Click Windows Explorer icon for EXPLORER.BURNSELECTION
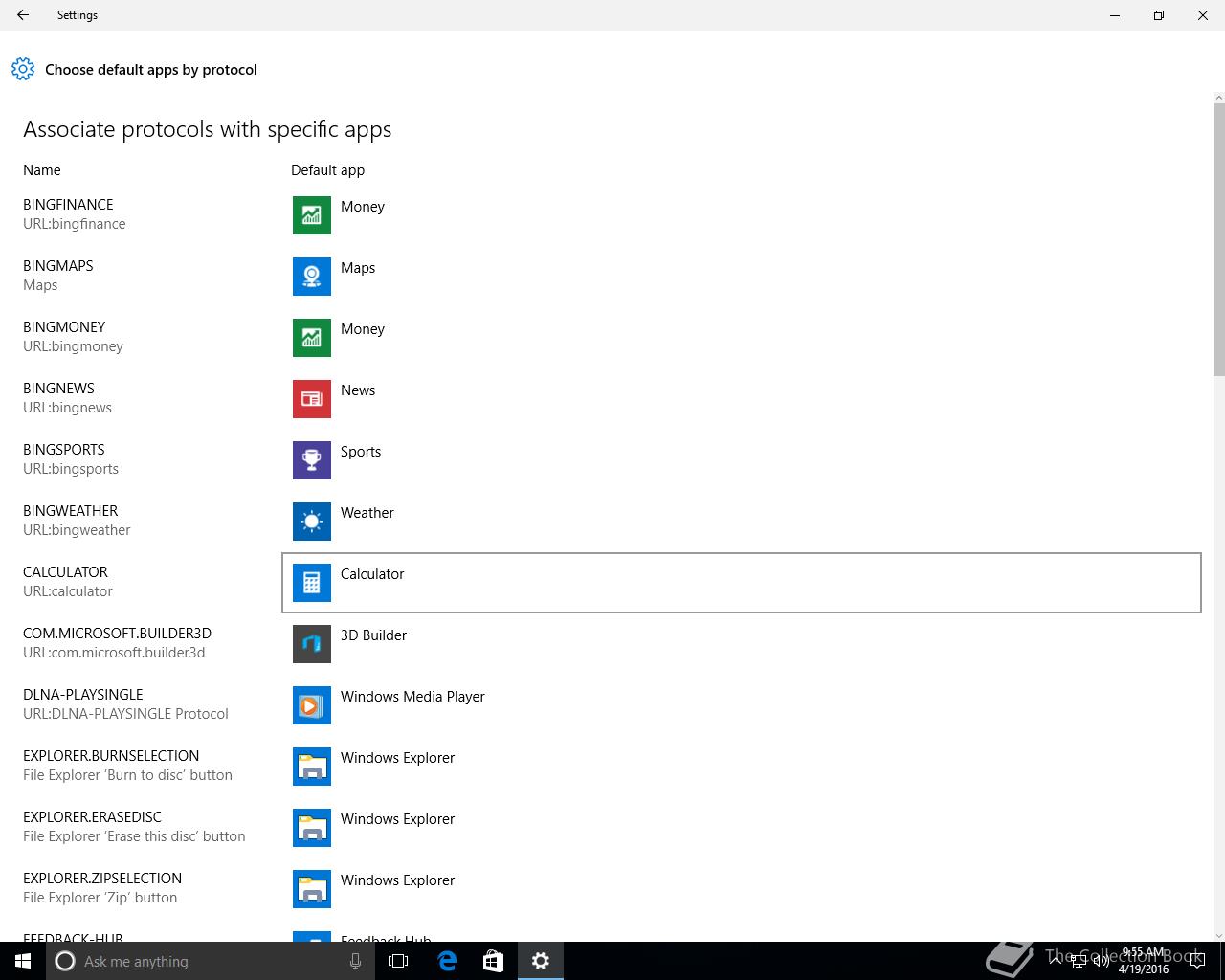The width and height of the screenshot is (1225, 980). pos(312,767)
